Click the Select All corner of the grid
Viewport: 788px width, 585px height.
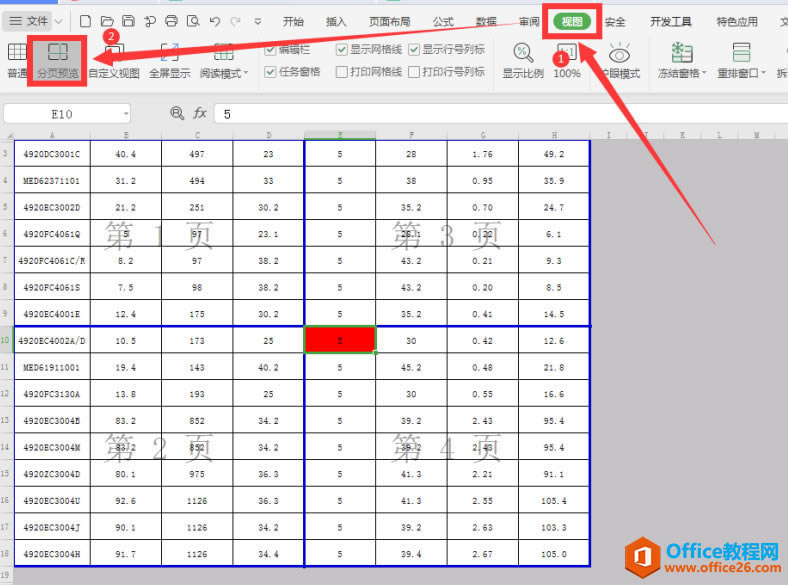pos(7,135)
